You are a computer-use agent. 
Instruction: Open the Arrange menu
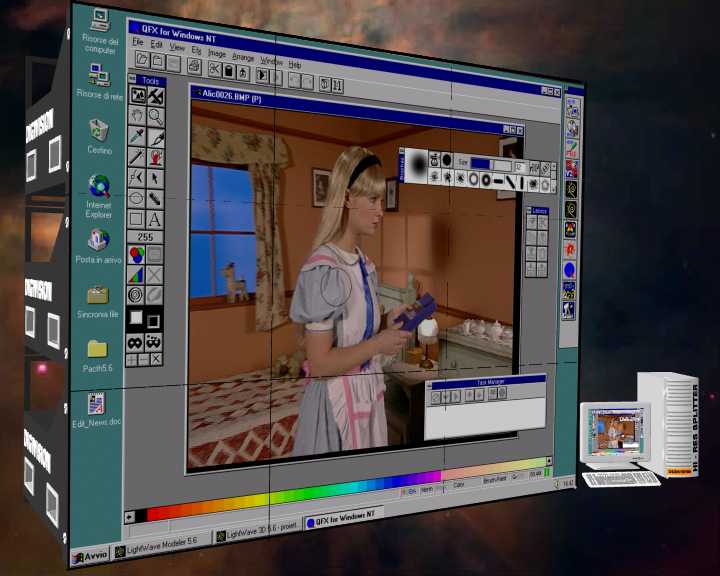tap(243, 57)
